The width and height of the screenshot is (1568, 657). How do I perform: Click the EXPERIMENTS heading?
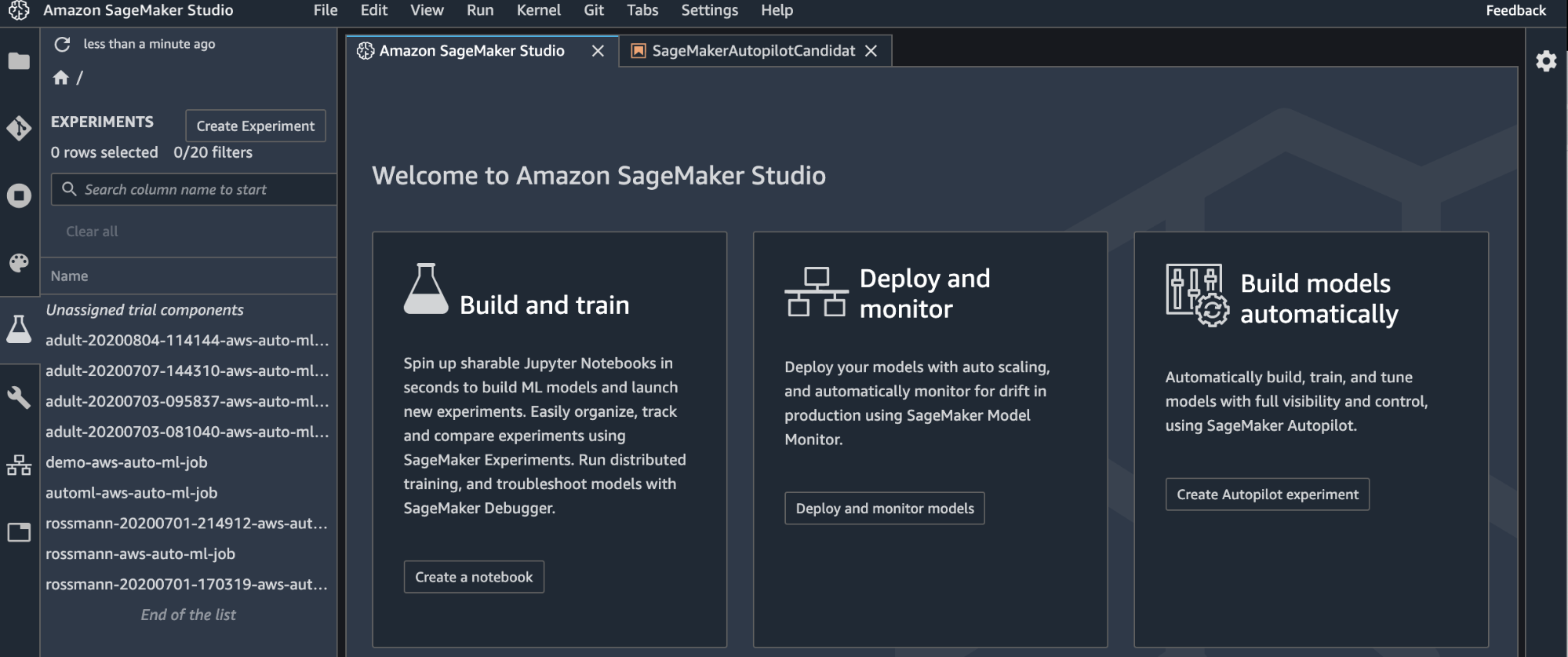(102, 122)
